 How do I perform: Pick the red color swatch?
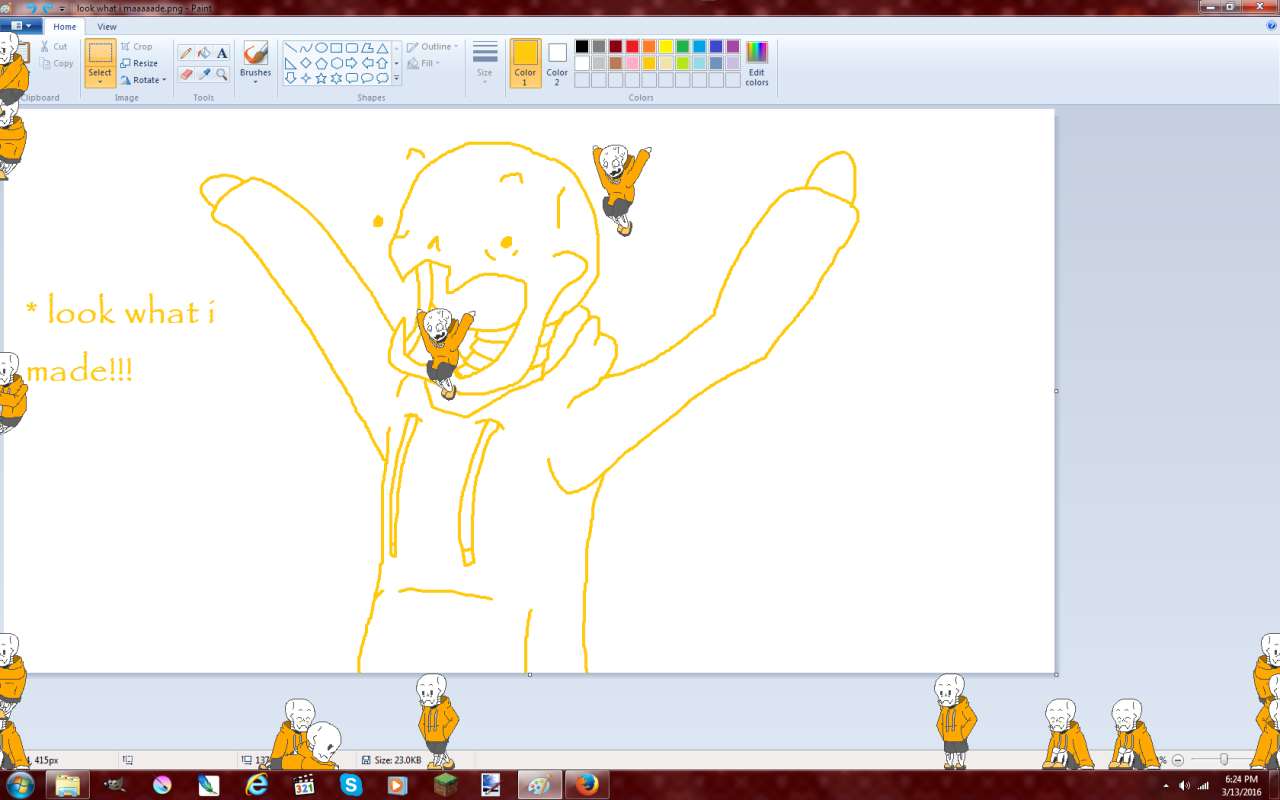coord(632,46)
